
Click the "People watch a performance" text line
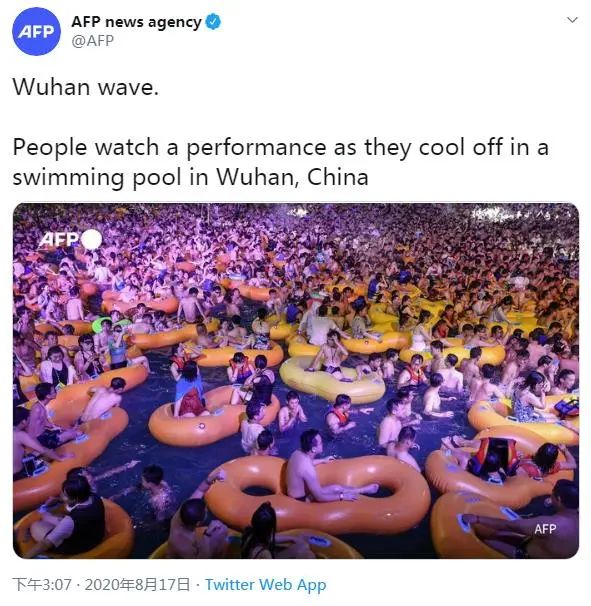pos(281,148)
